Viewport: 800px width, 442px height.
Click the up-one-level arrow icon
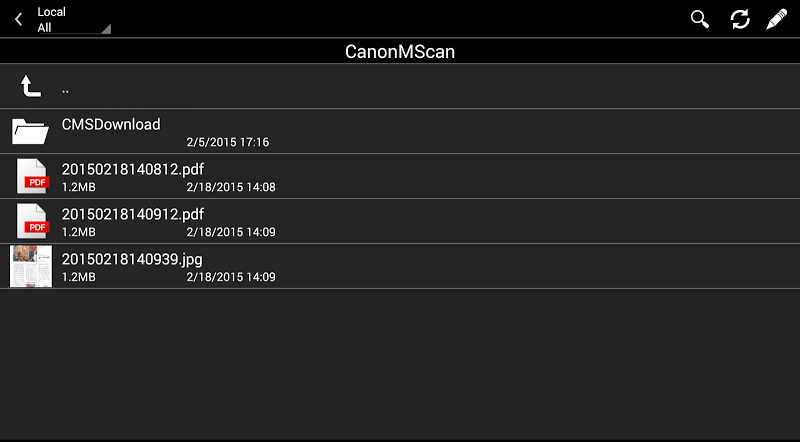pos(30,86)
